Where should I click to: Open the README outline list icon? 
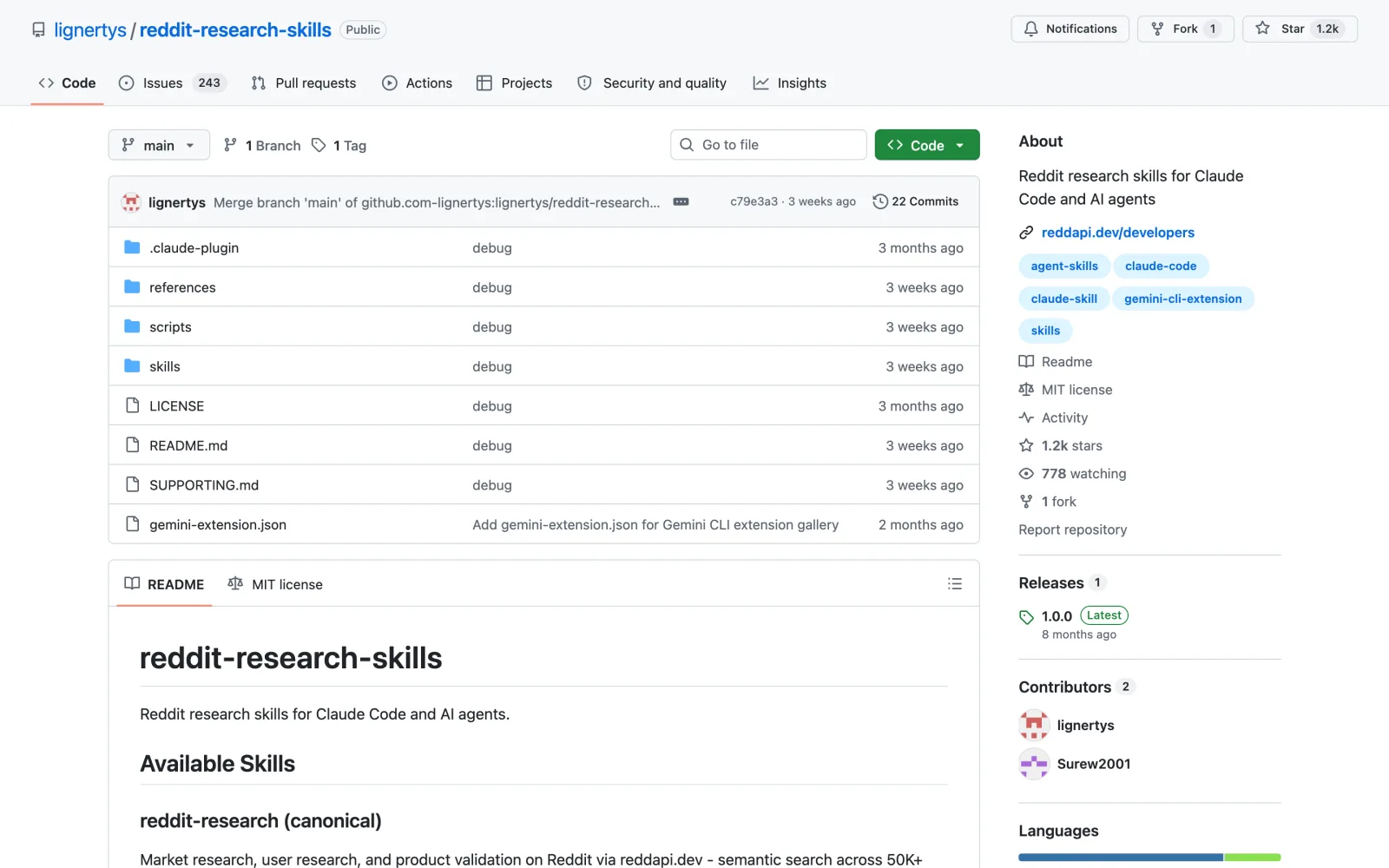(x=955, y=584)
